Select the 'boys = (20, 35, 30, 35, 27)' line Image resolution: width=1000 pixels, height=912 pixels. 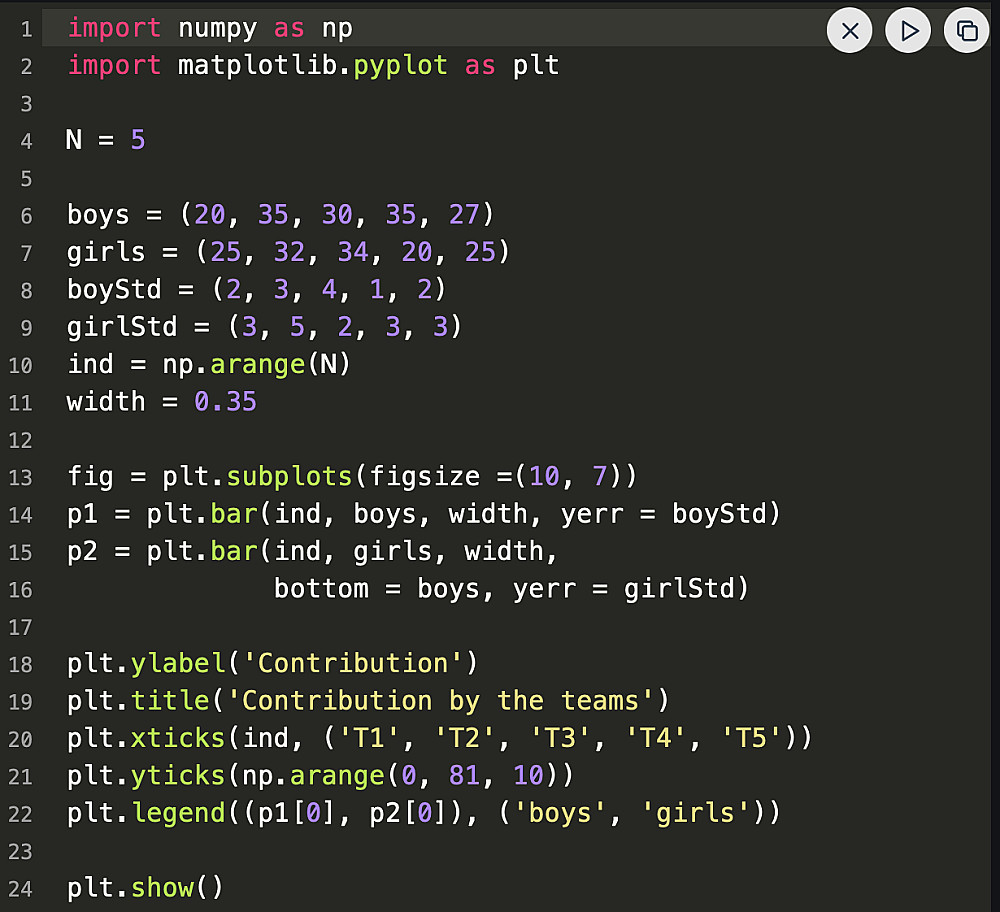click(x=281, y=215)
